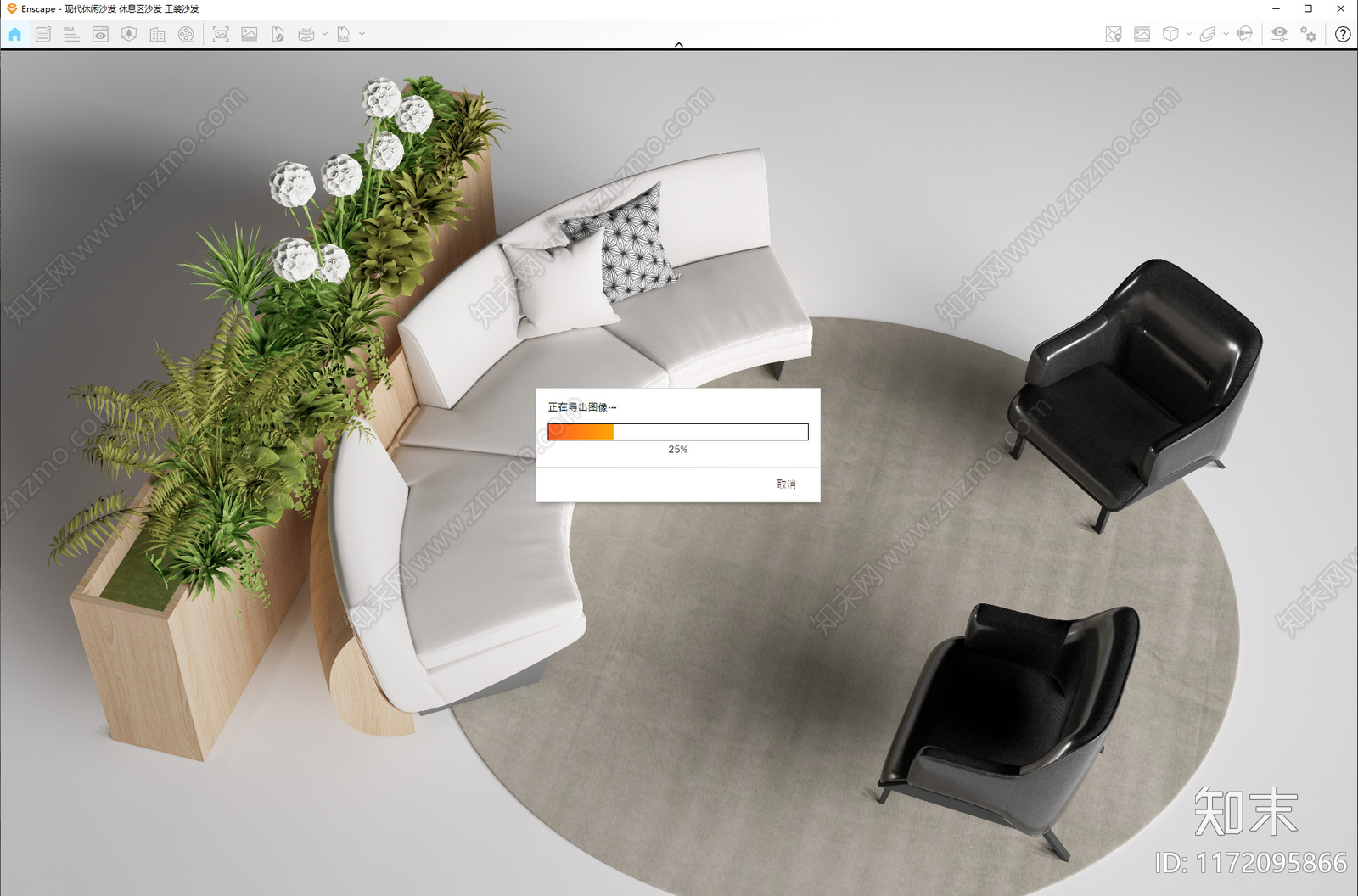Expand the 360 panorama dropdown arrow
1358x896 pixels.
coord(324,34)
